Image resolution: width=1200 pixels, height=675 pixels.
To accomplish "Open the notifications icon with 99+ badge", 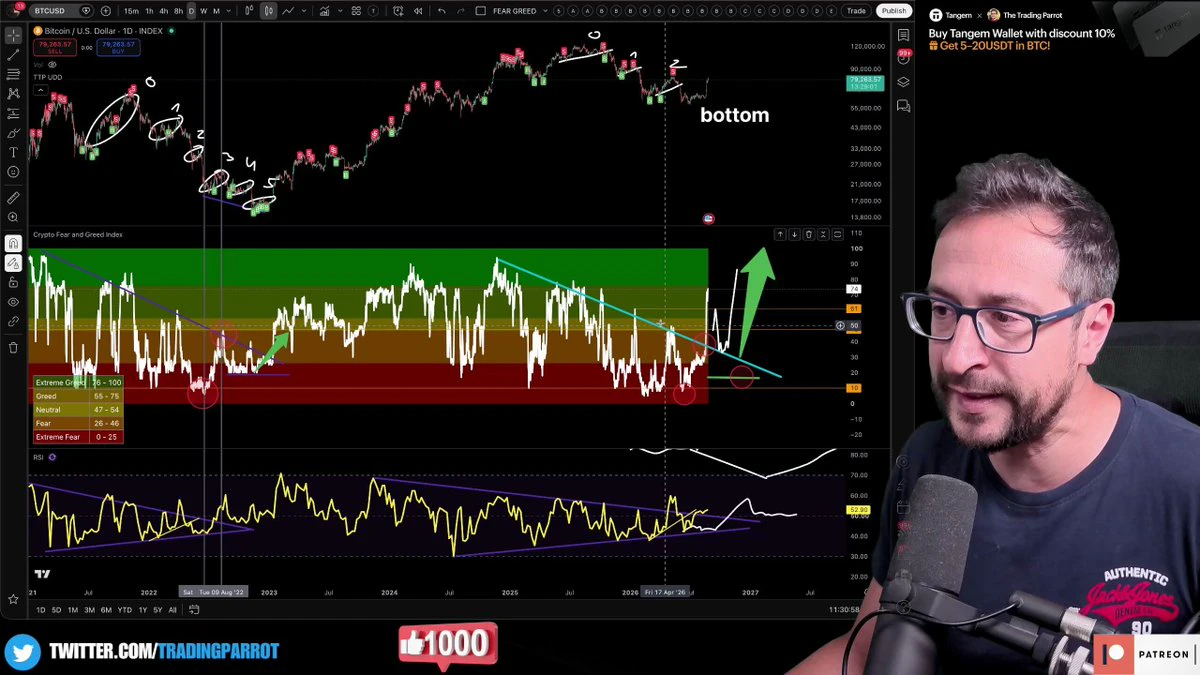I will [903, 58].
